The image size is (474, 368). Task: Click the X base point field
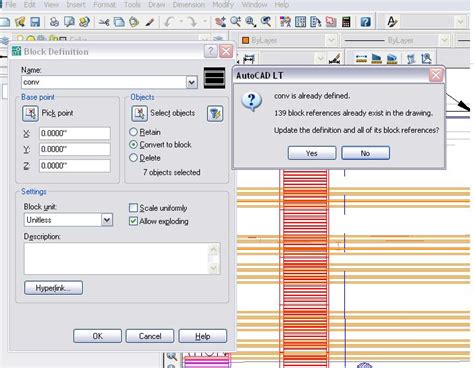[x=75, y=133]
